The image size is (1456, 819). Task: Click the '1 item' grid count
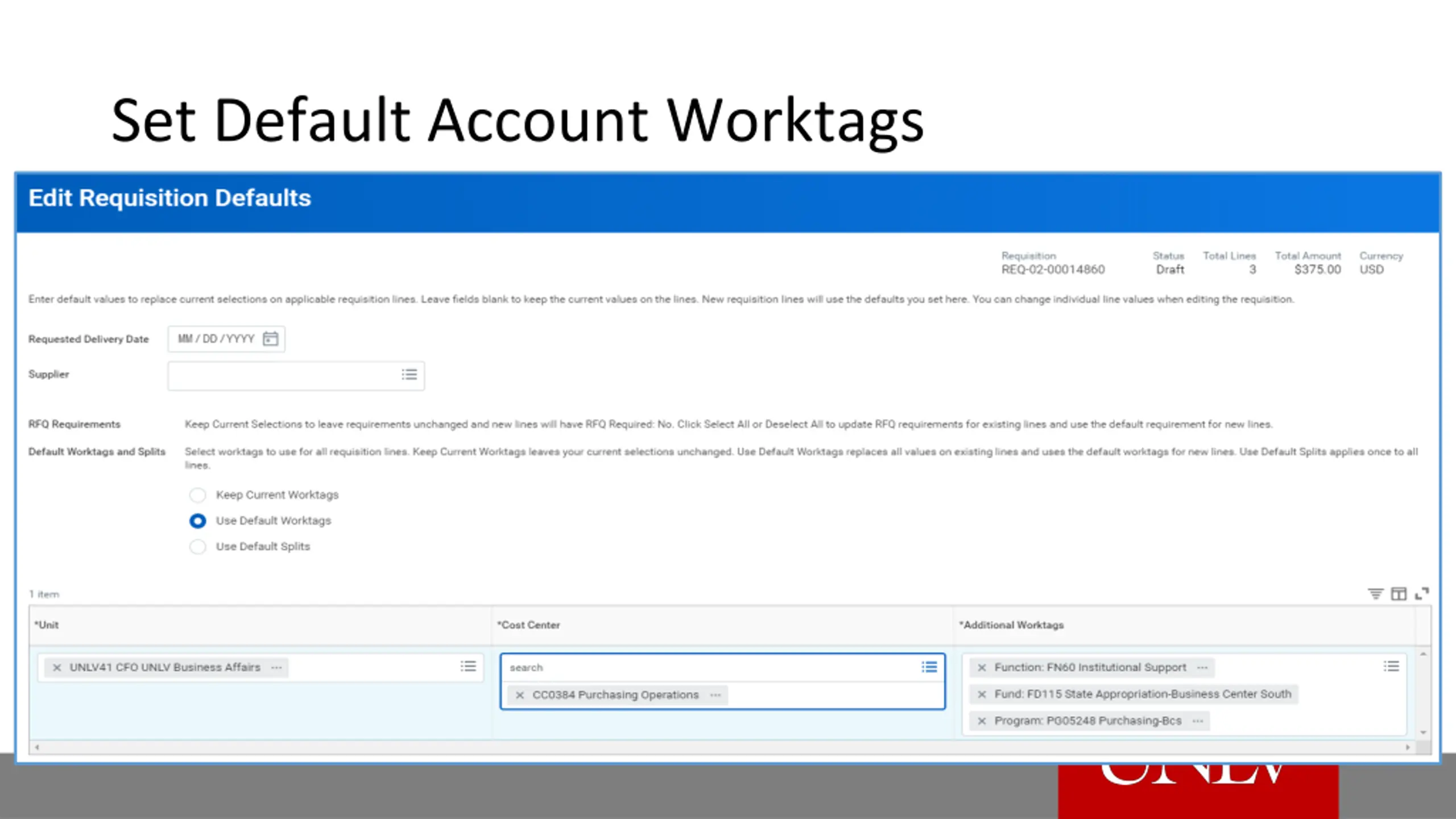tap(44, 594)
